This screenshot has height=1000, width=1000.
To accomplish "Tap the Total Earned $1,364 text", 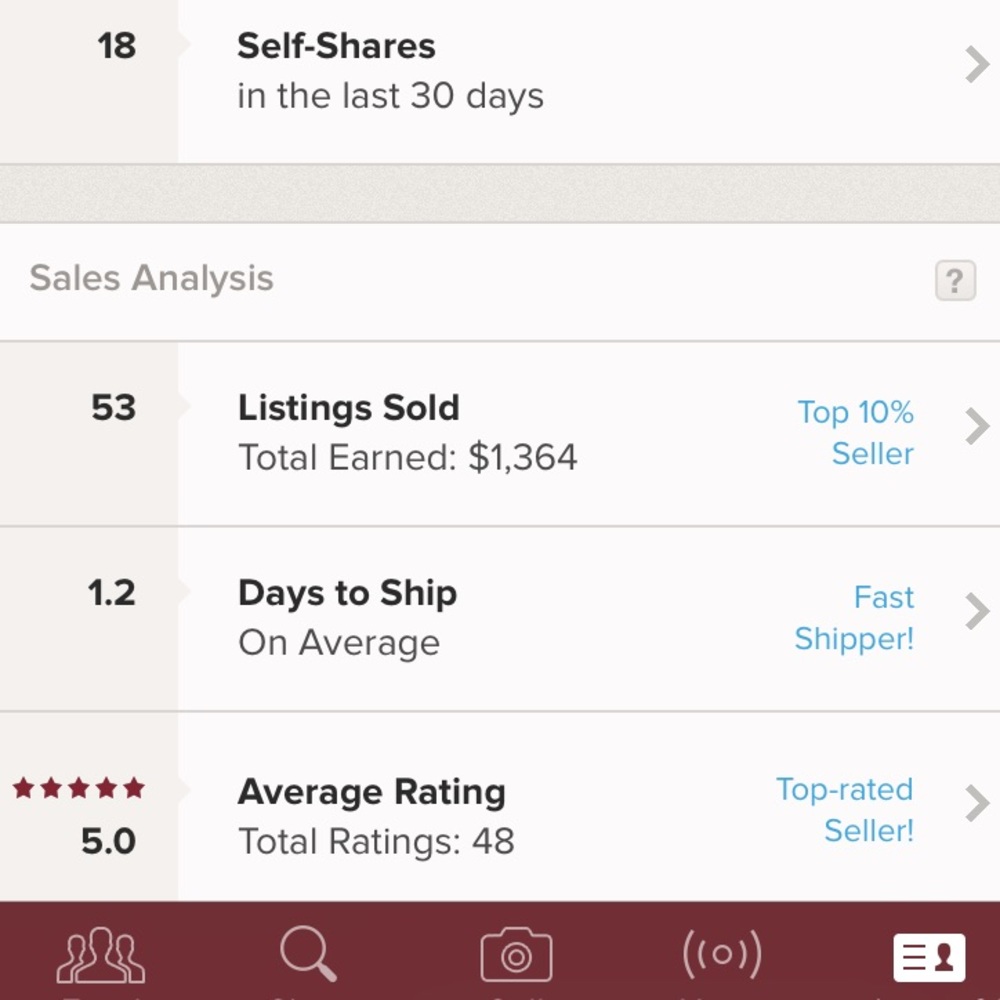I will [408, 456].
